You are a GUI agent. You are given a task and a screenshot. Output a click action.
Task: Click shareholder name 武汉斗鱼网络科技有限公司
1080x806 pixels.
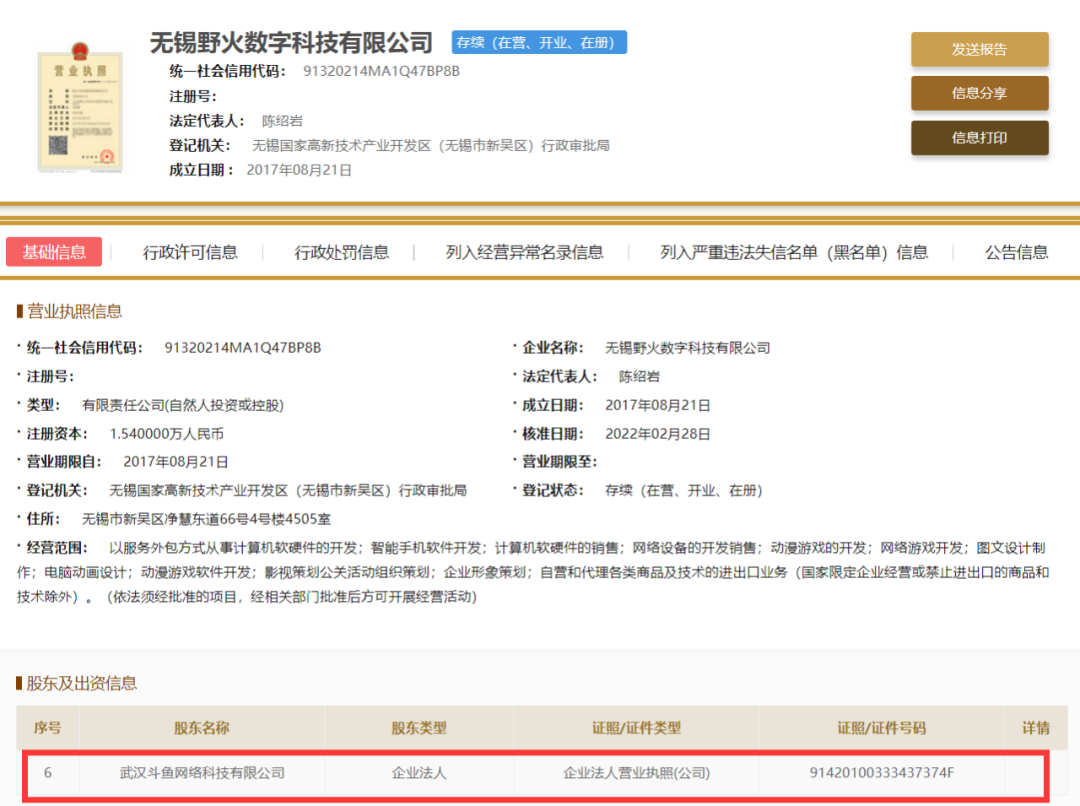coord(202,773)
